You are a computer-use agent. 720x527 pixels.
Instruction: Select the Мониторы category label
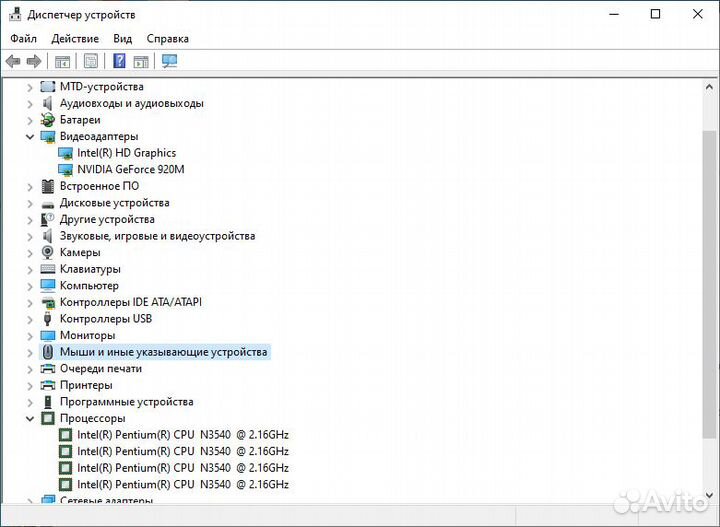(x=87, y=335)
